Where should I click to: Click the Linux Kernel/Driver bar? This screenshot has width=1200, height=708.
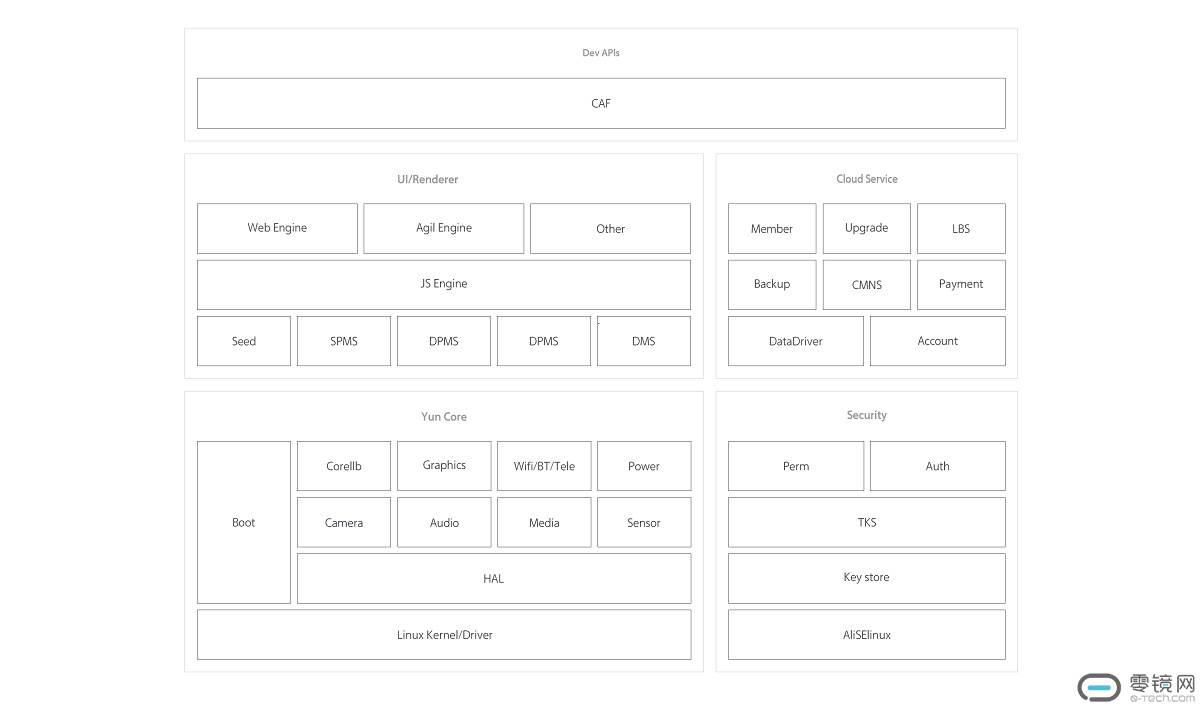click(444, 635)
